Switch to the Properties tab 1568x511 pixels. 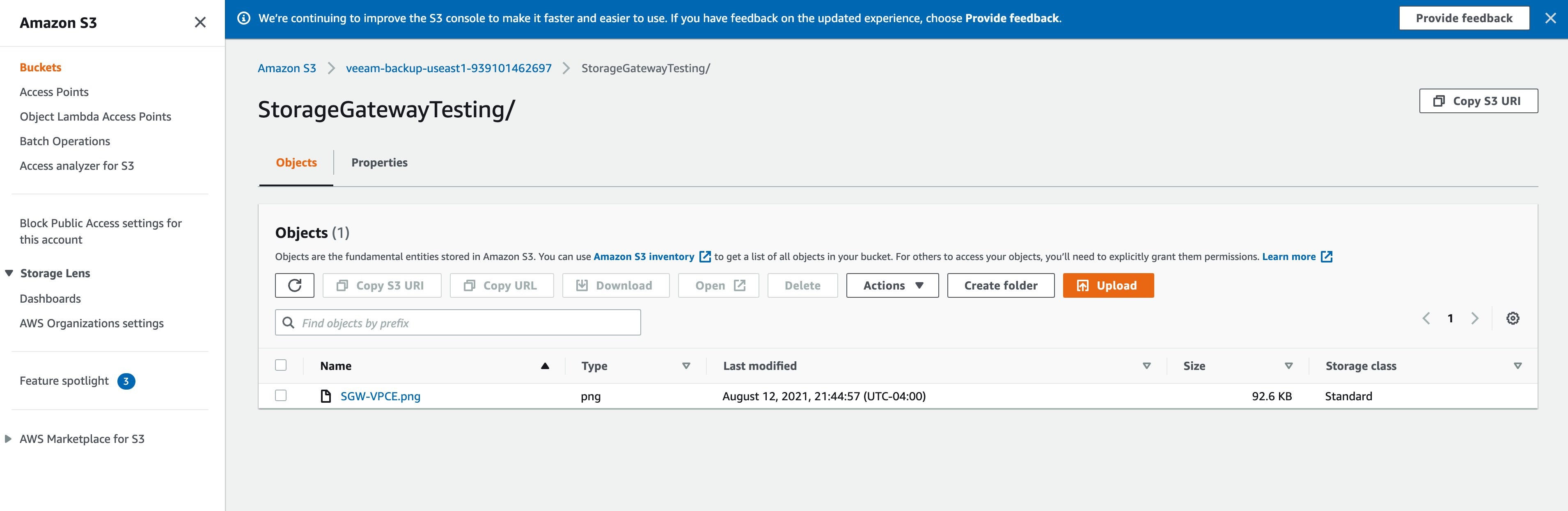coord(379,162)
